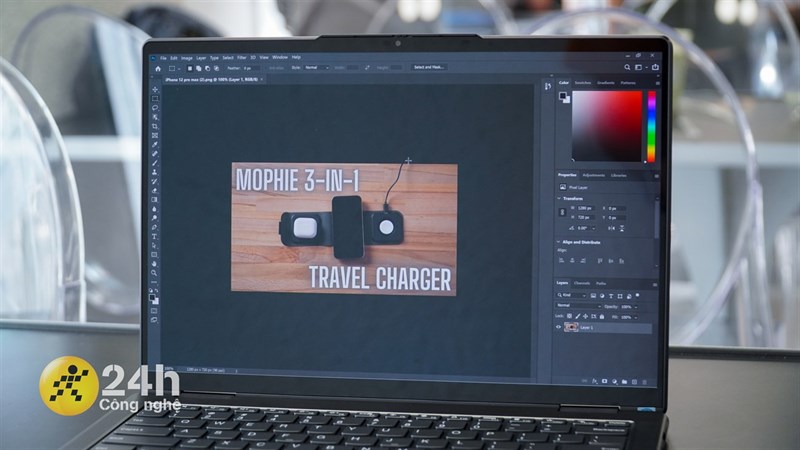Select the Move tool
The height and width of the screenshot is (450, 800).
tap(155, 89)
